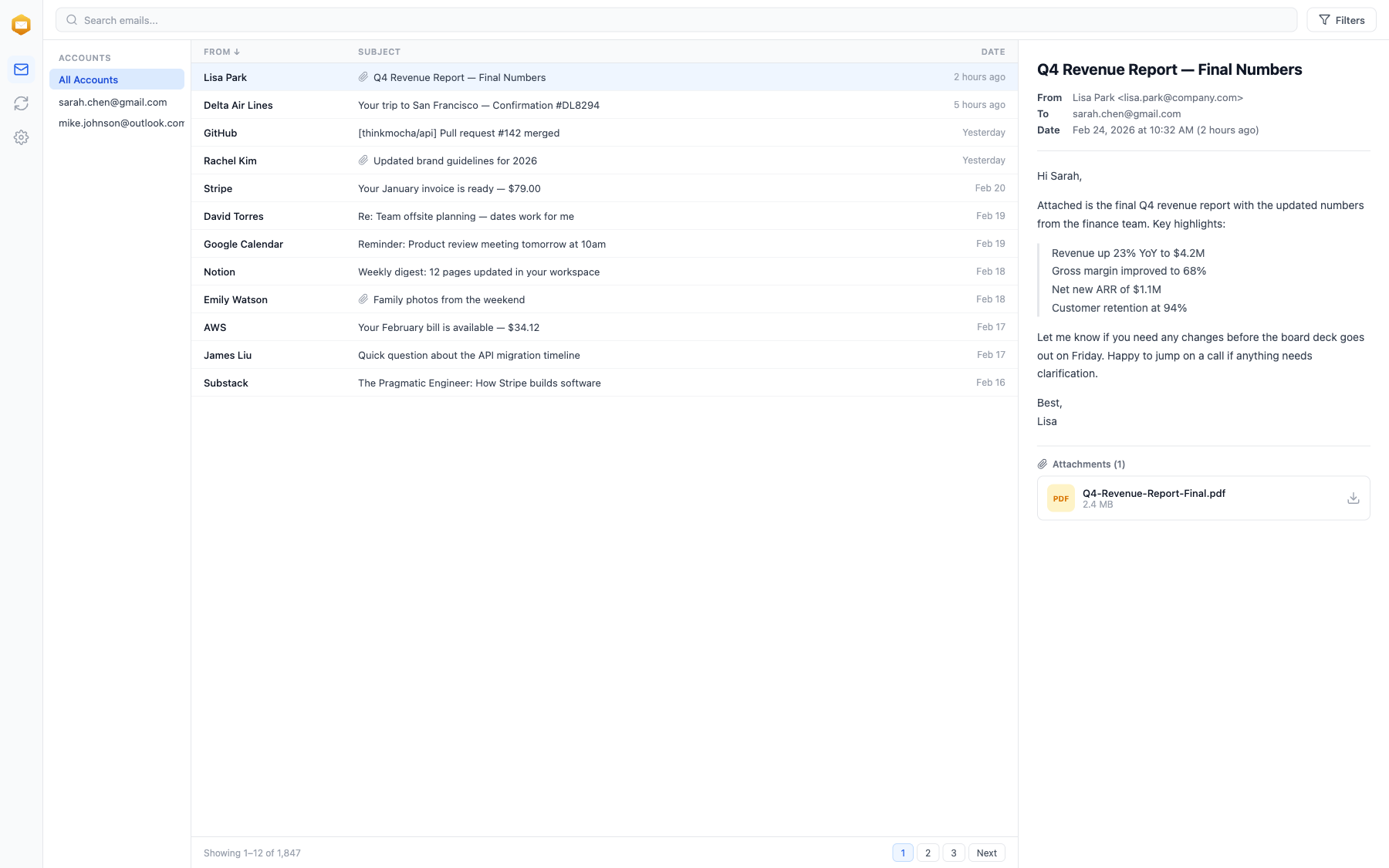The height and width of the screenshot is (868, 1389).
Task: Click the sync refresh icon
Action: coord(21,103)
